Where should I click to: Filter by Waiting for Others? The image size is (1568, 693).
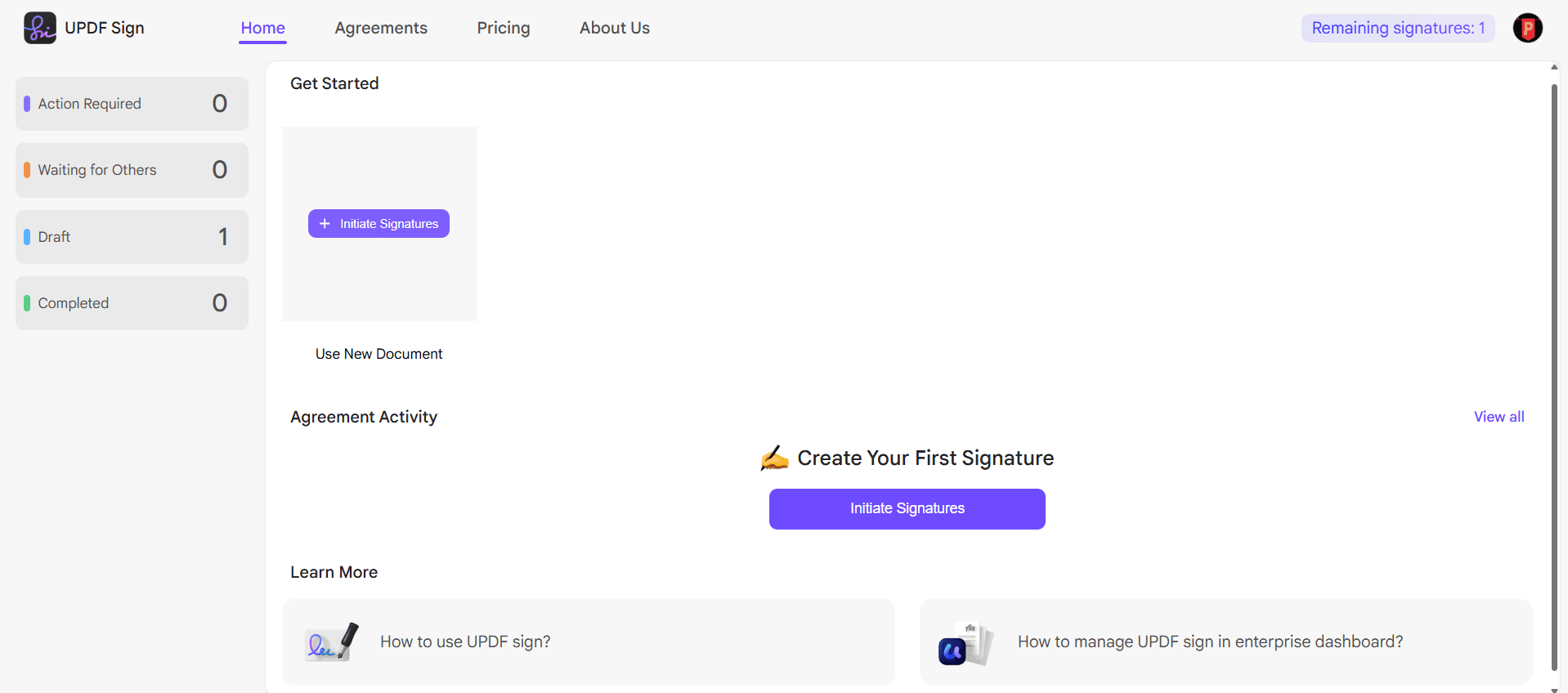coord(132,170)
